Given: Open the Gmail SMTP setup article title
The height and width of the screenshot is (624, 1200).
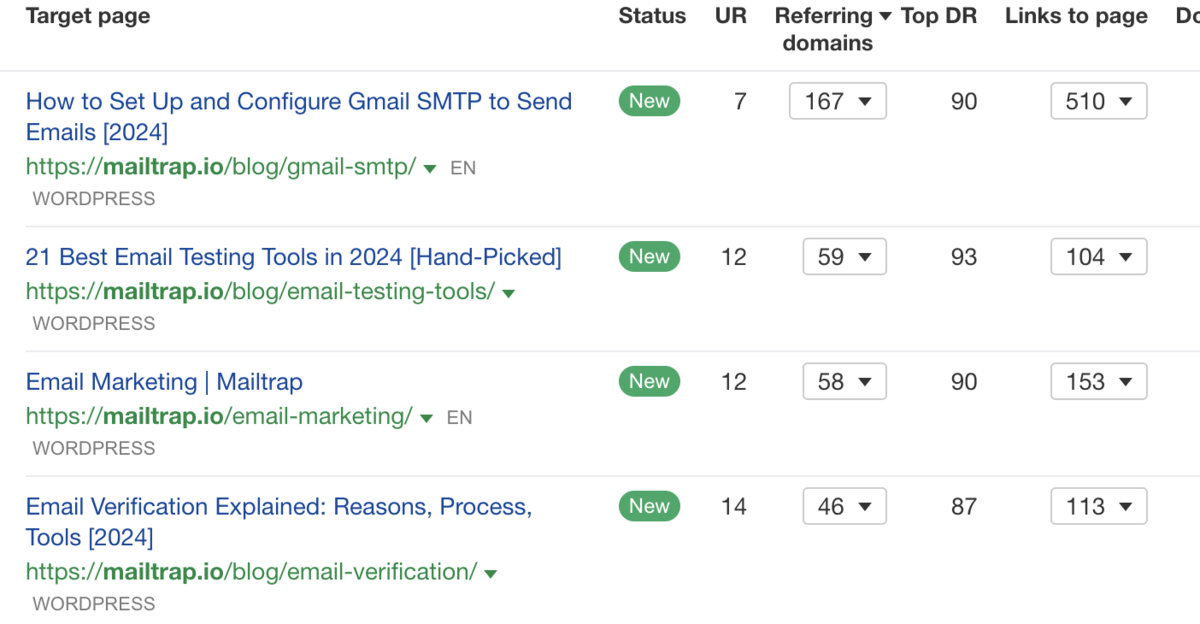Looking at the screenshot, I should (x=298, y=102).
